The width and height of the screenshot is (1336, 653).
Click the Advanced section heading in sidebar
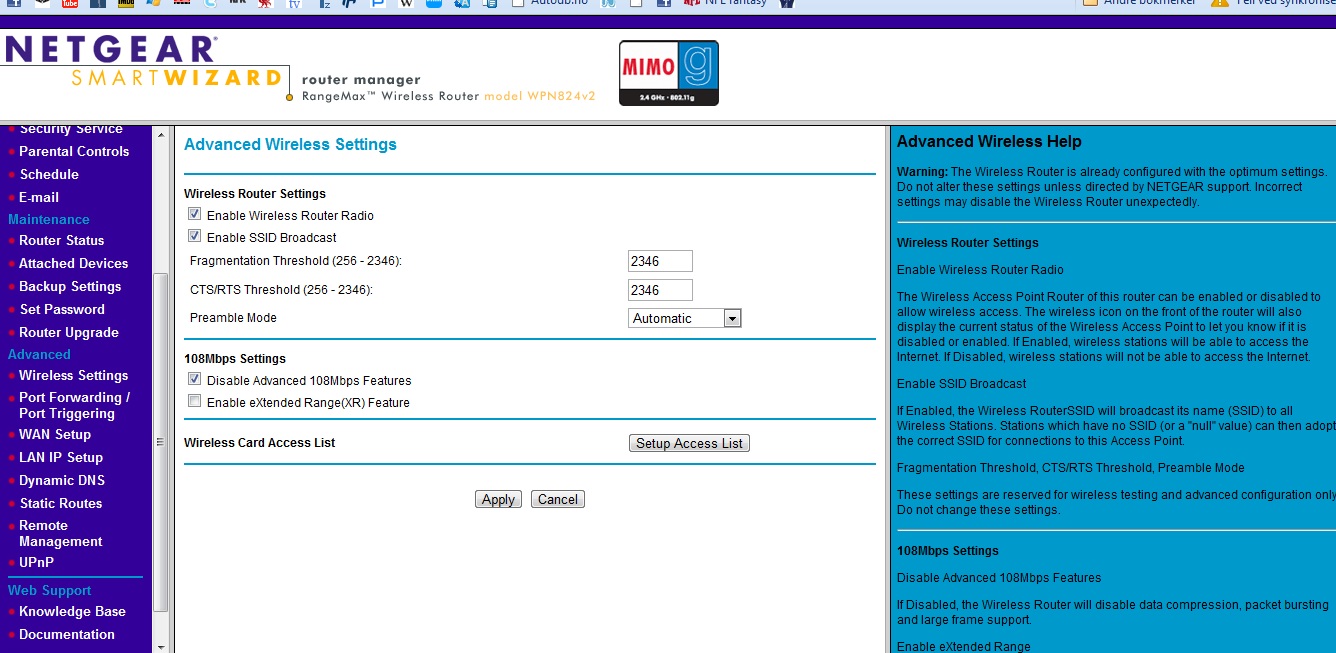pyautogui.click(x=39, y=354)
